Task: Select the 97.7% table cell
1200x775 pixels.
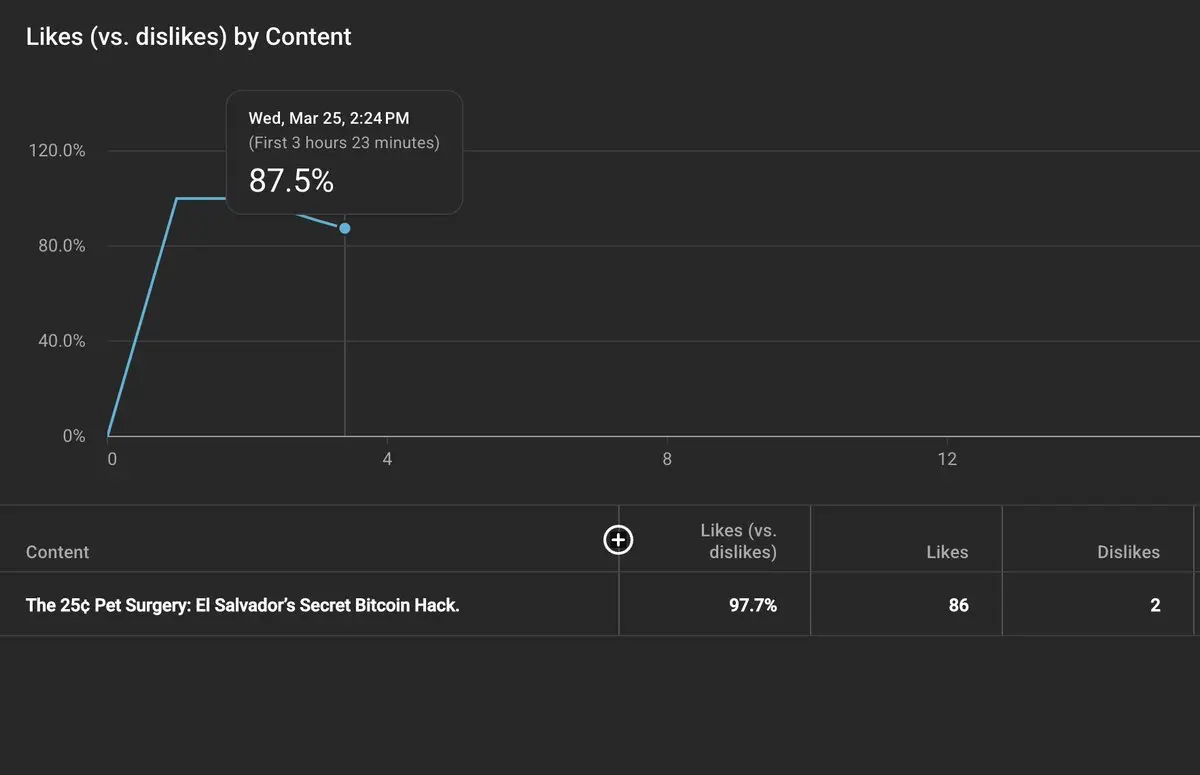Action: point(753,605)
